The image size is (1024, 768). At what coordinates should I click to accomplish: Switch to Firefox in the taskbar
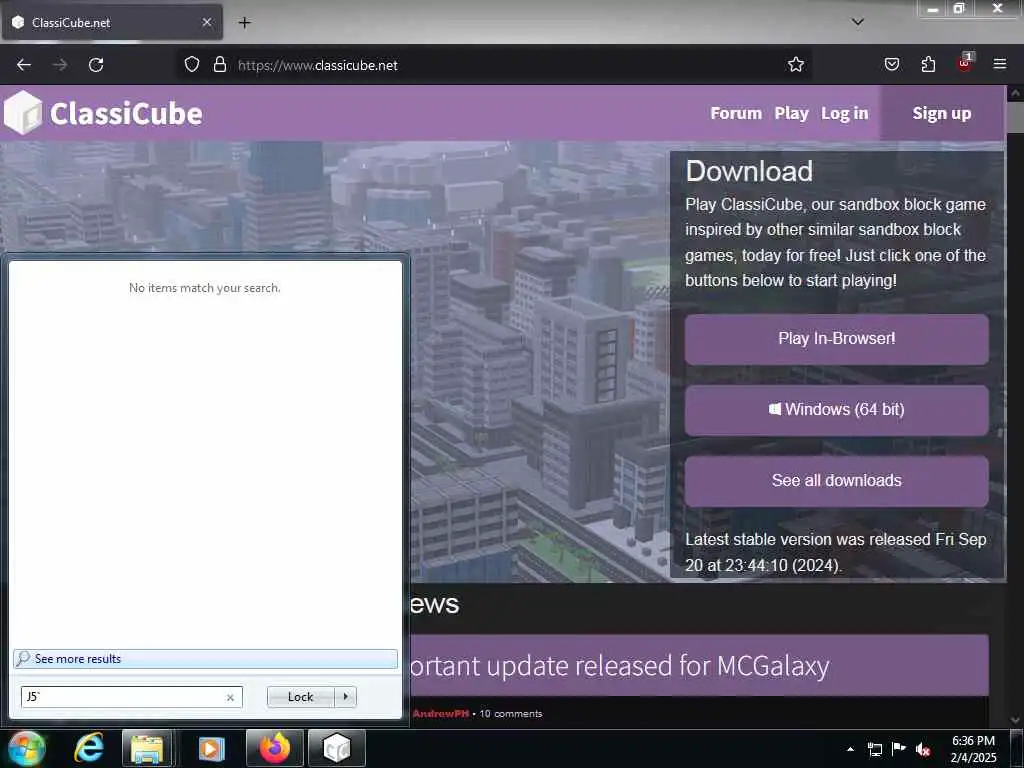pos(274,748)
